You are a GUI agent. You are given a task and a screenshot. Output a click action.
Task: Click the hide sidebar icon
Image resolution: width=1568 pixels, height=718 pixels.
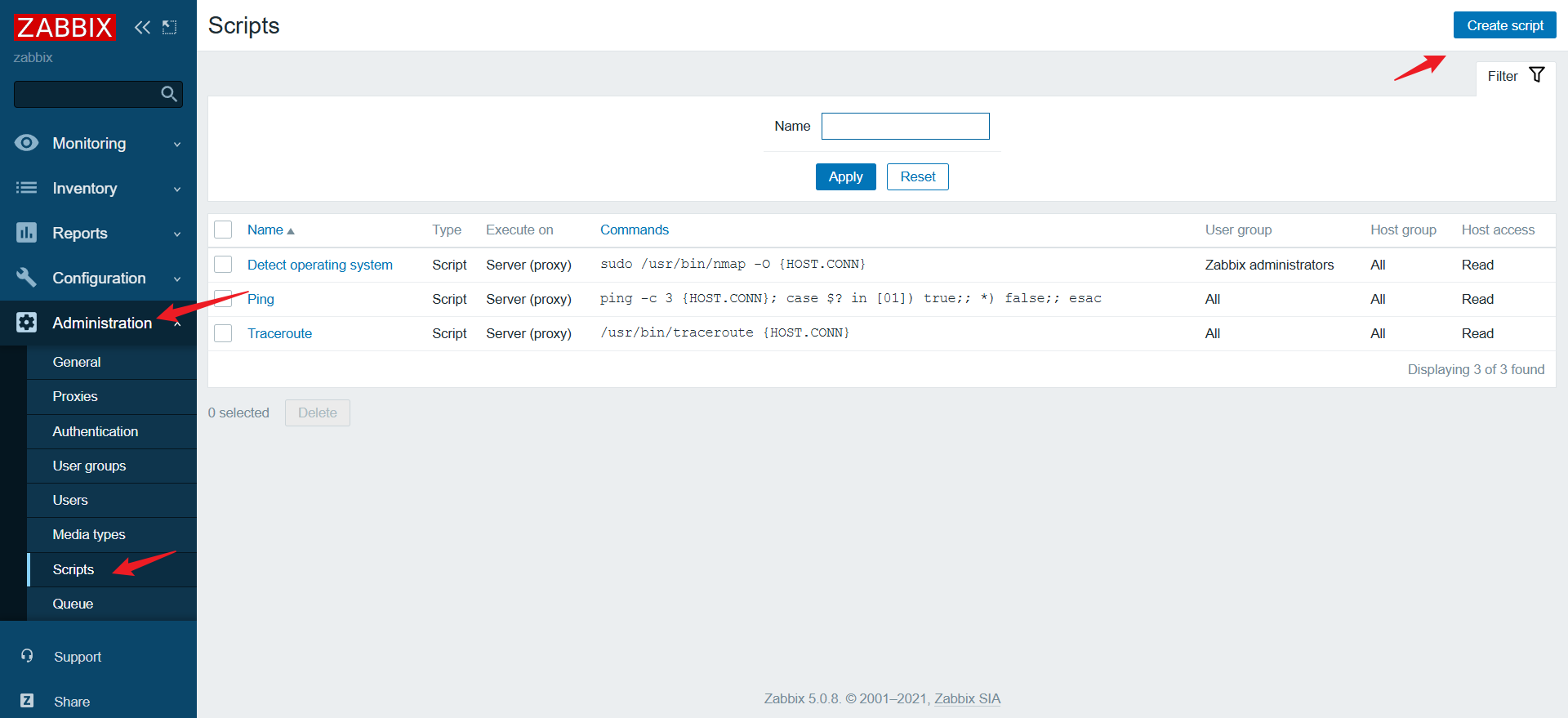170,27
